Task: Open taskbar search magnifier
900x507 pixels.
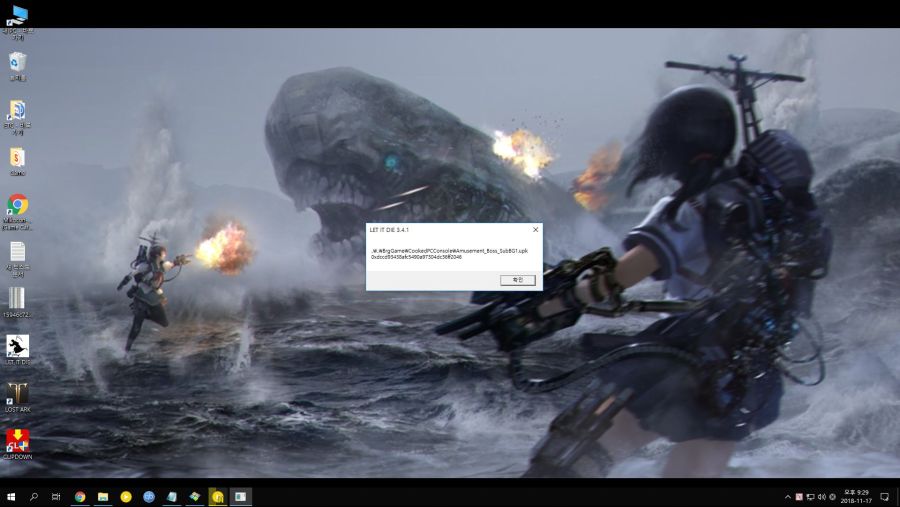Action: point(34,496)
